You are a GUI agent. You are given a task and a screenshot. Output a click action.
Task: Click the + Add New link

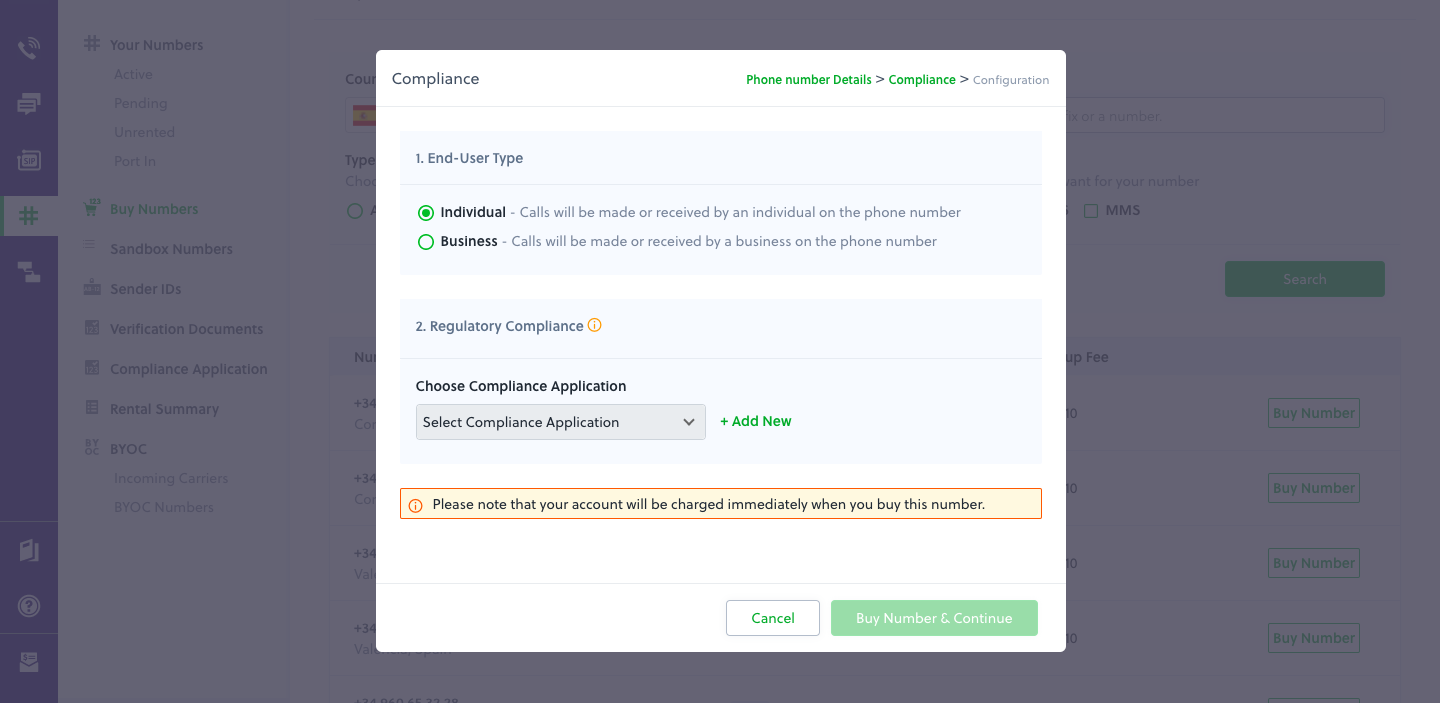tap(756, 422)
